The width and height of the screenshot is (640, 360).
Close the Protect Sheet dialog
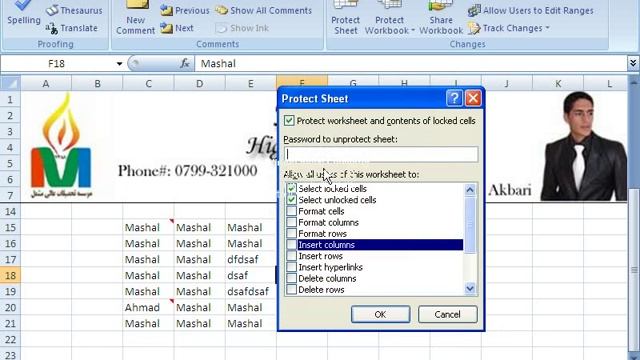473,98
